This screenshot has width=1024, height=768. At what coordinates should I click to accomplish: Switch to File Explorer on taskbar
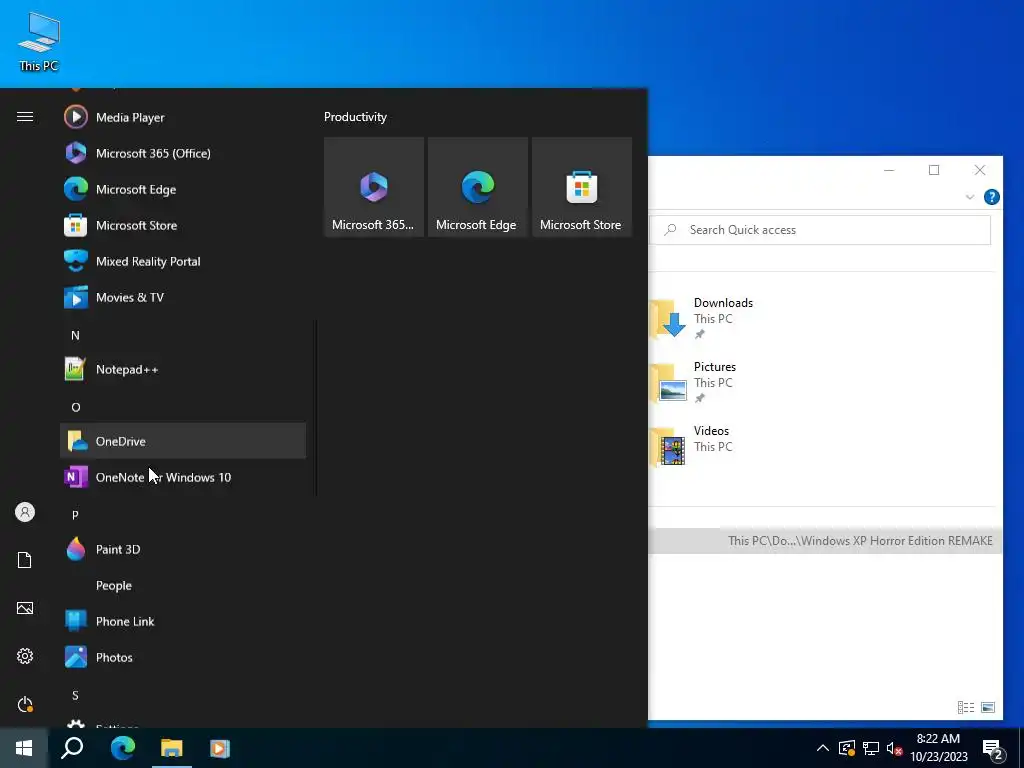[x=172, y=748]
